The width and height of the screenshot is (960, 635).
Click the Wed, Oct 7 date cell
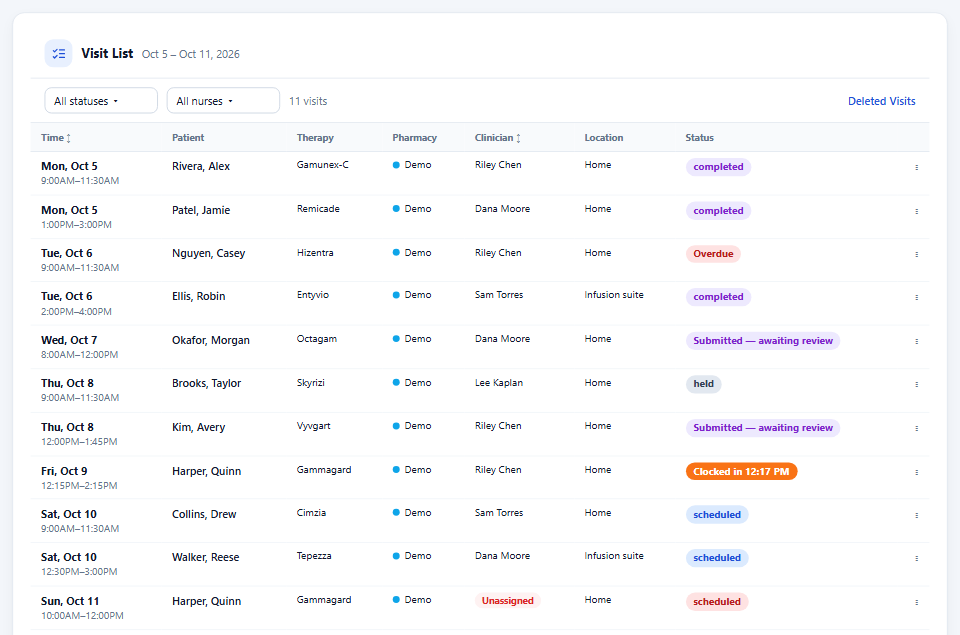click(69, 340)
